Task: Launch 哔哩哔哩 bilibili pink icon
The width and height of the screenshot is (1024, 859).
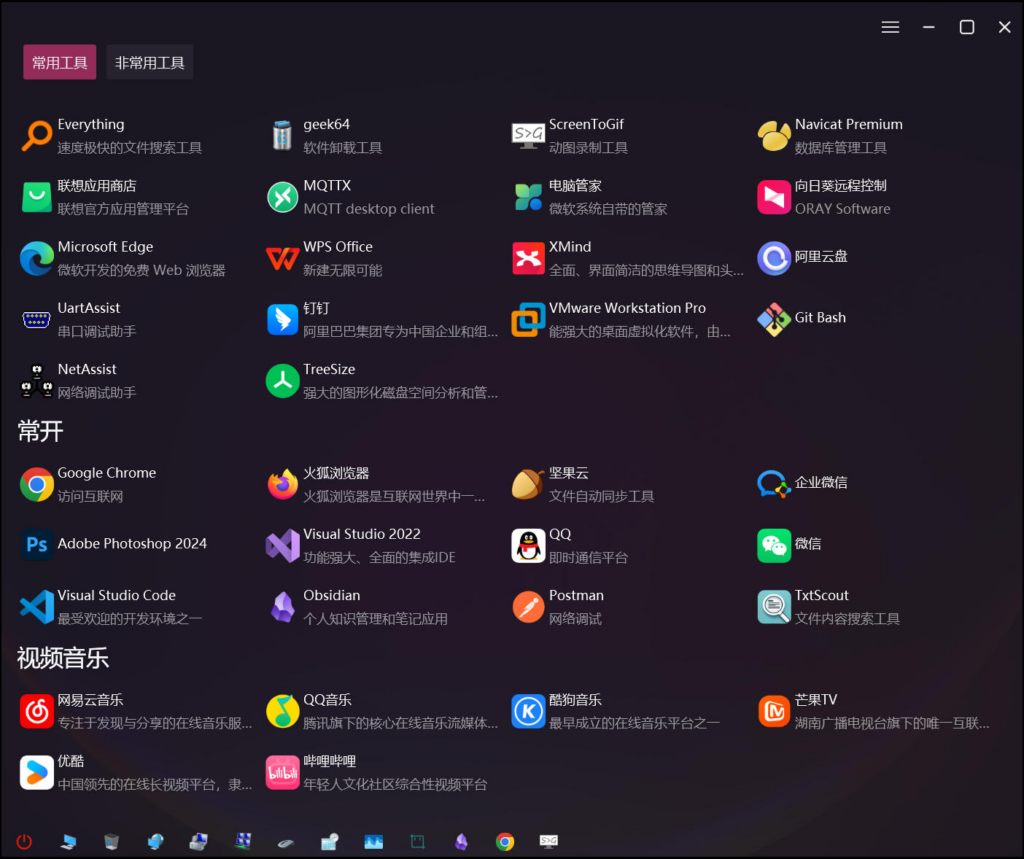Action: pos(282,773)
